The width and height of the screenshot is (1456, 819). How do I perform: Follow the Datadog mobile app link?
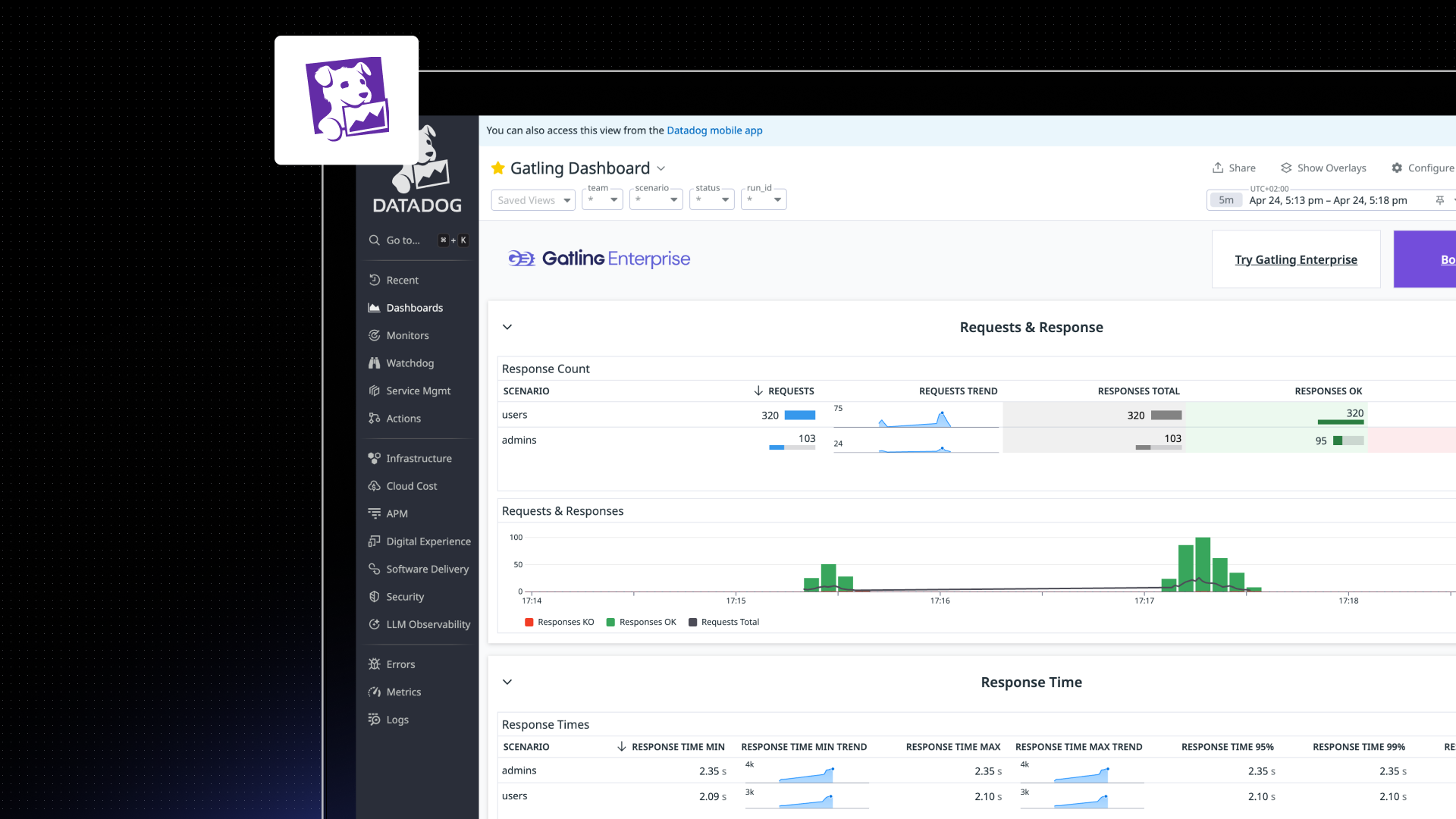(x=714, y=130)
